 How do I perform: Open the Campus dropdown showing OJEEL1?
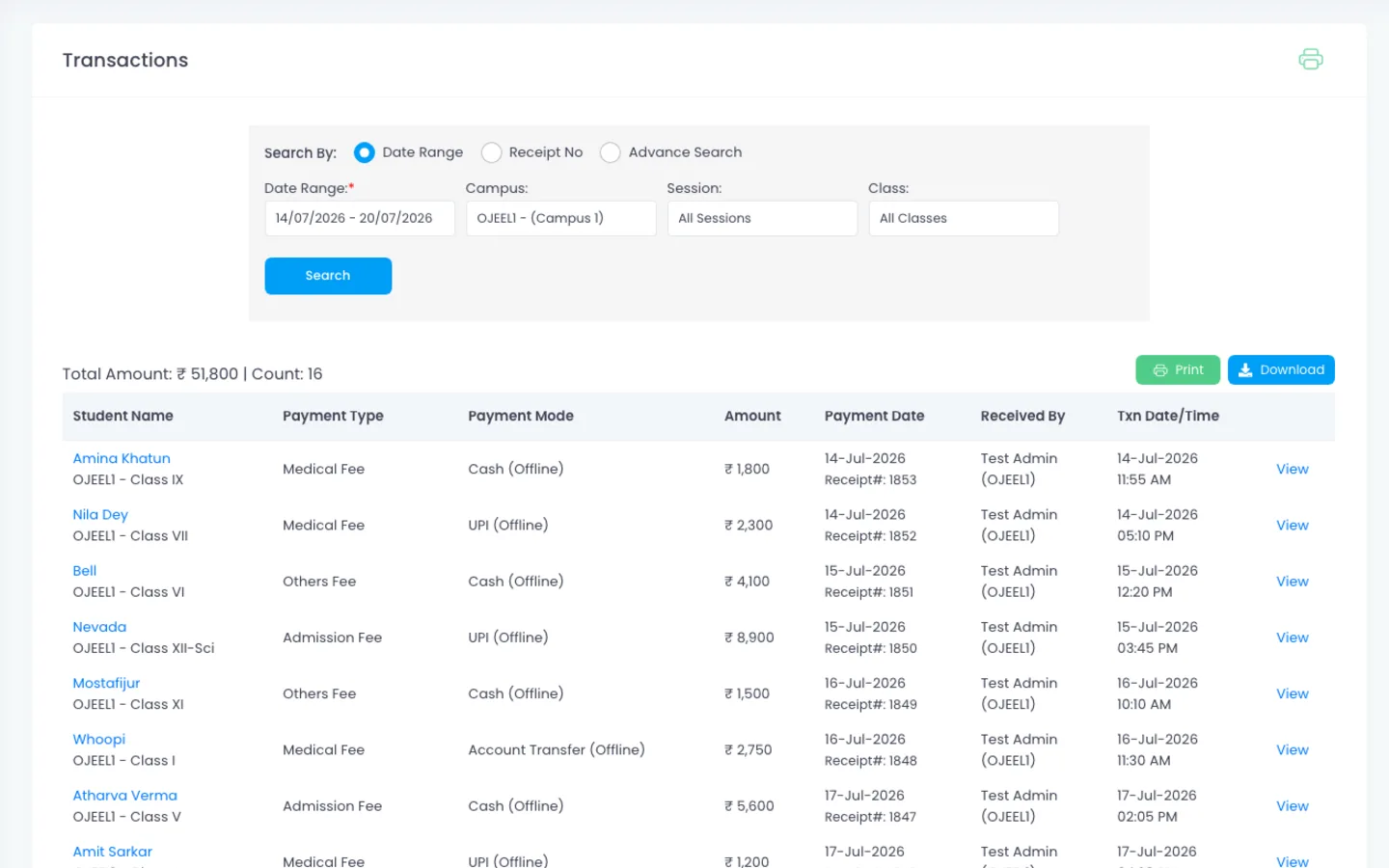point(561,218)
